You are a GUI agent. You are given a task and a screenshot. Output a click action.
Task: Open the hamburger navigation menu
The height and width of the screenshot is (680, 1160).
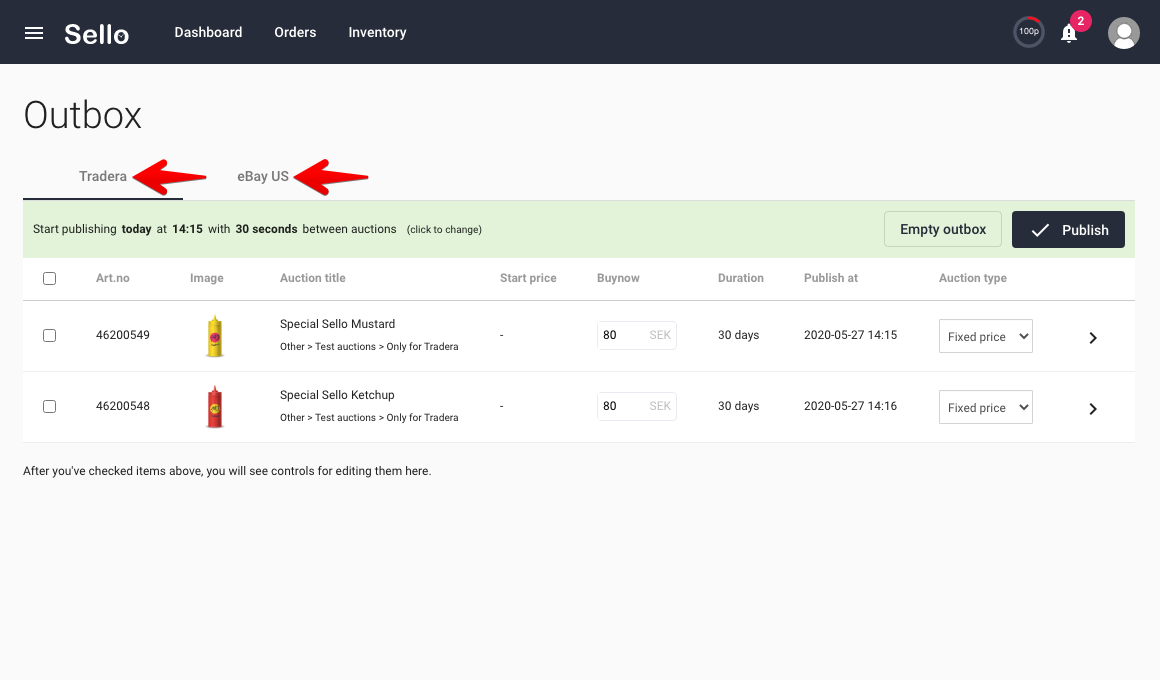point(33,32)
